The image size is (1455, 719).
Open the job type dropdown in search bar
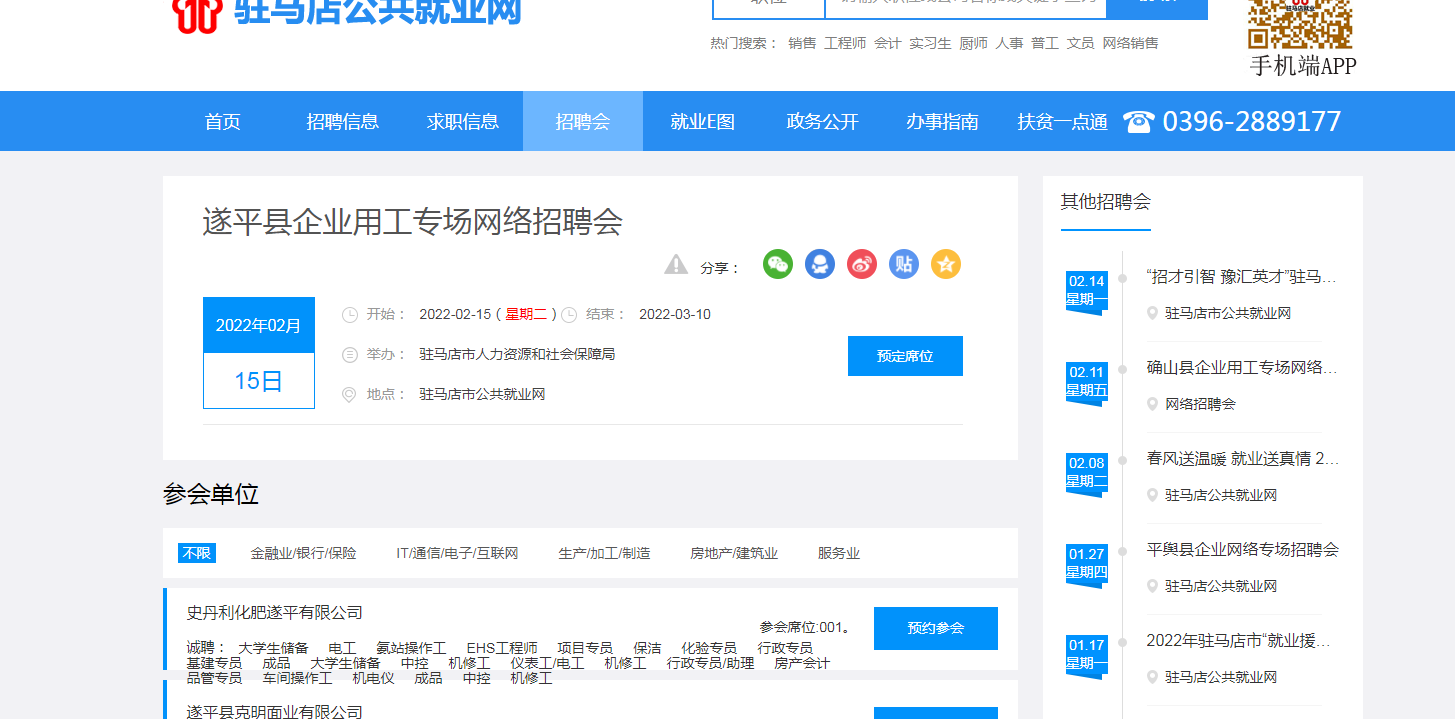[x=769, y=9]
